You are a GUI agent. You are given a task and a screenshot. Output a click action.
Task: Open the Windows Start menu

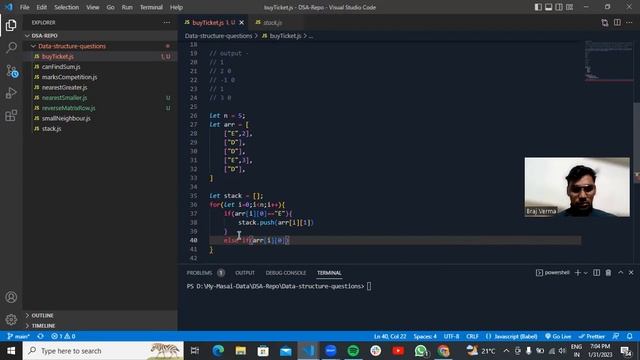click(11, 351)
